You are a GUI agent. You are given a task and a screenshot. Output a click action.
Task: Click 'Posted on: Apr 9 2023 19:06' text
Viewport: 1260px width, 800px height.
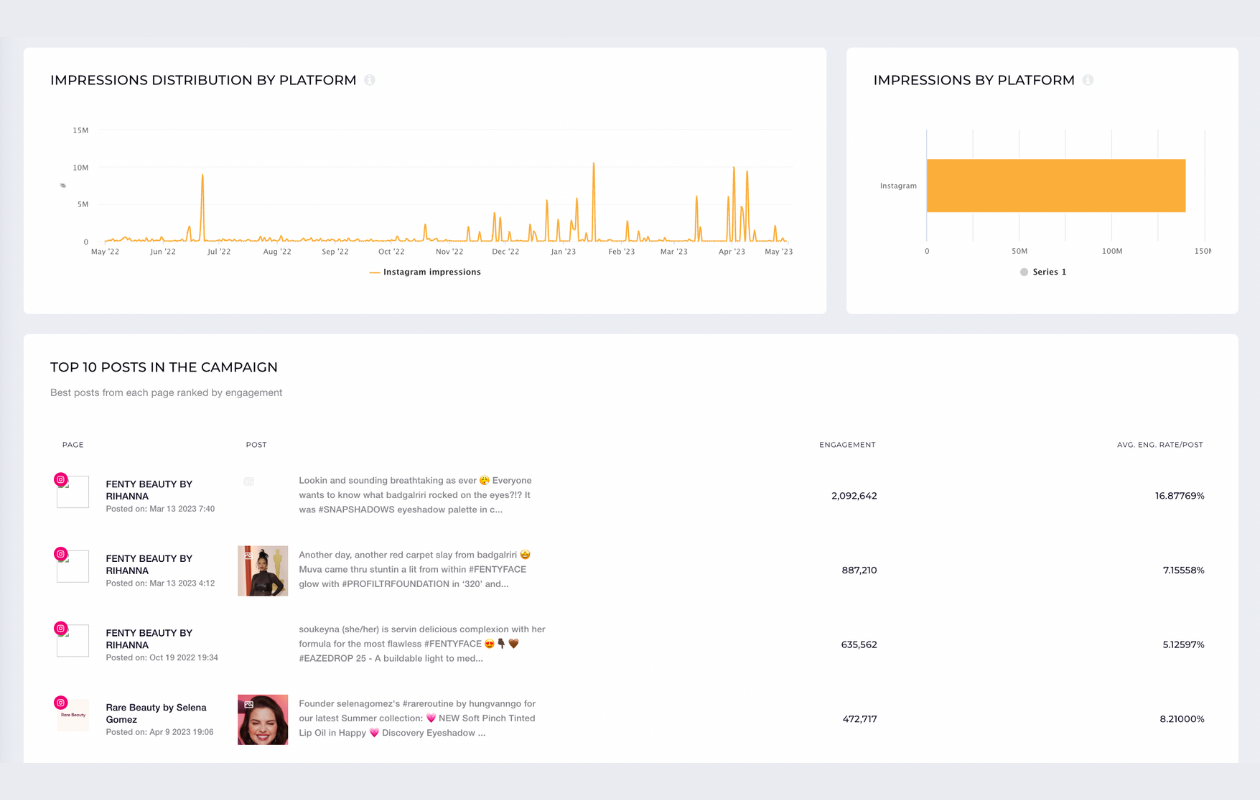tap(160, 732)
